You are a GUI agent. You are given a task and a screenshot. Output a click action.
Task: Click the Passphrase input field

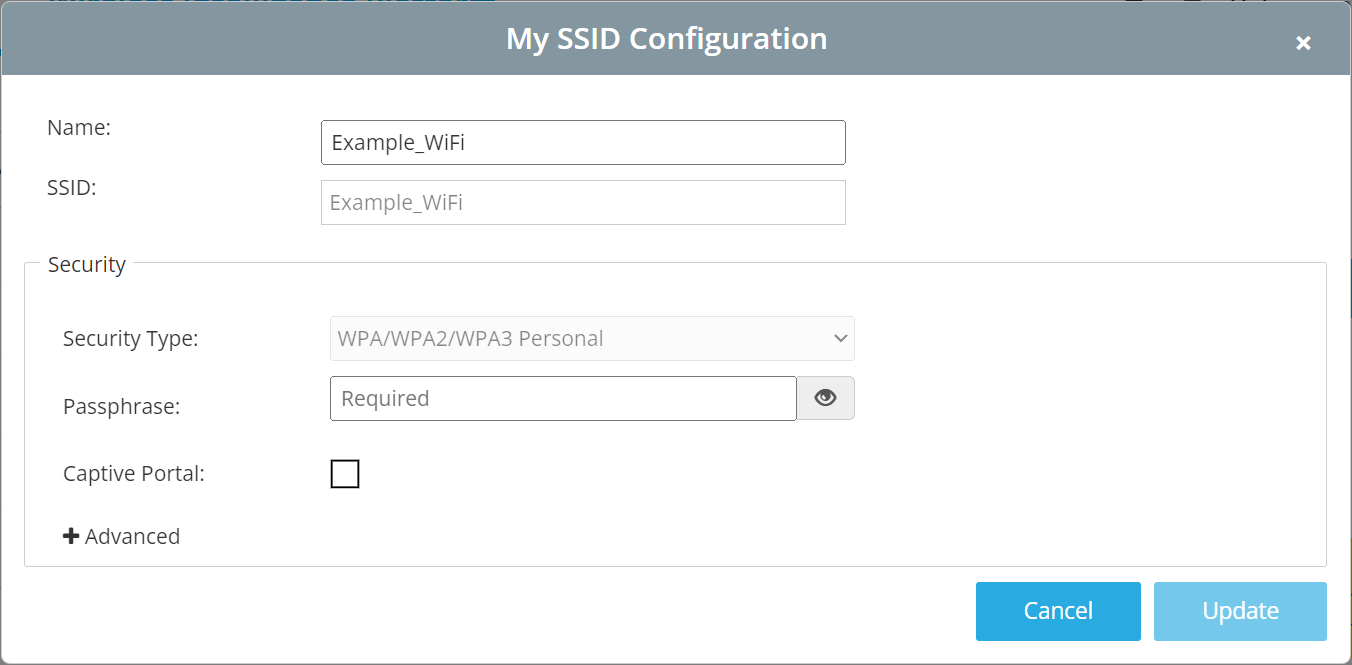pos(563,398)
